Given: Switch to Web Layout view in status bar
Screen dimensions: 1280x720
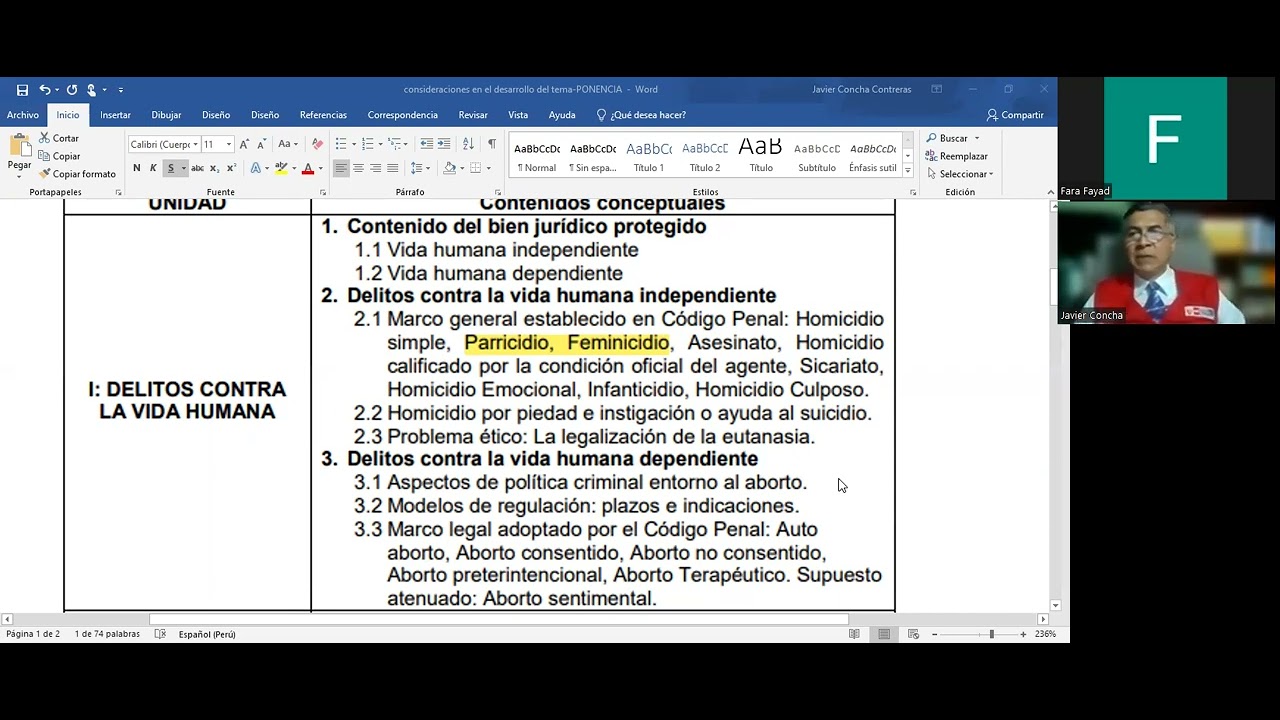Looking at the screenshot, I should click(913, 634).
